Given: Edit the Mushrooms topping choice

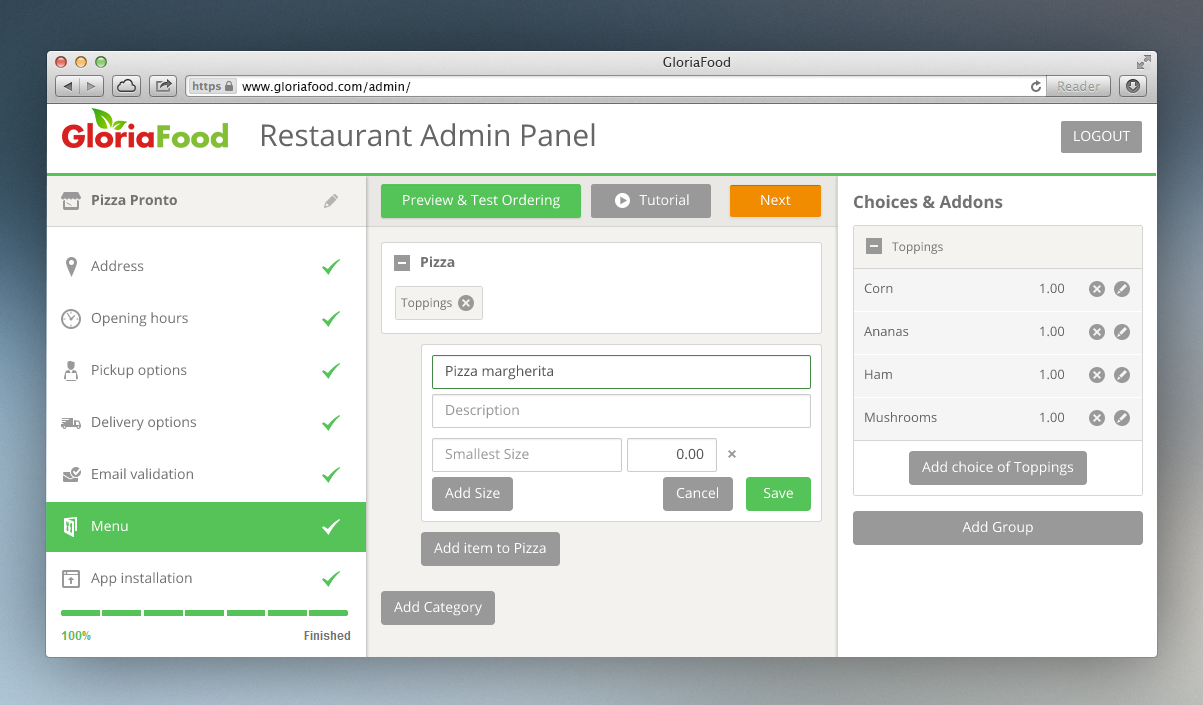Looking at the screenshot, I should [1122, 418].
